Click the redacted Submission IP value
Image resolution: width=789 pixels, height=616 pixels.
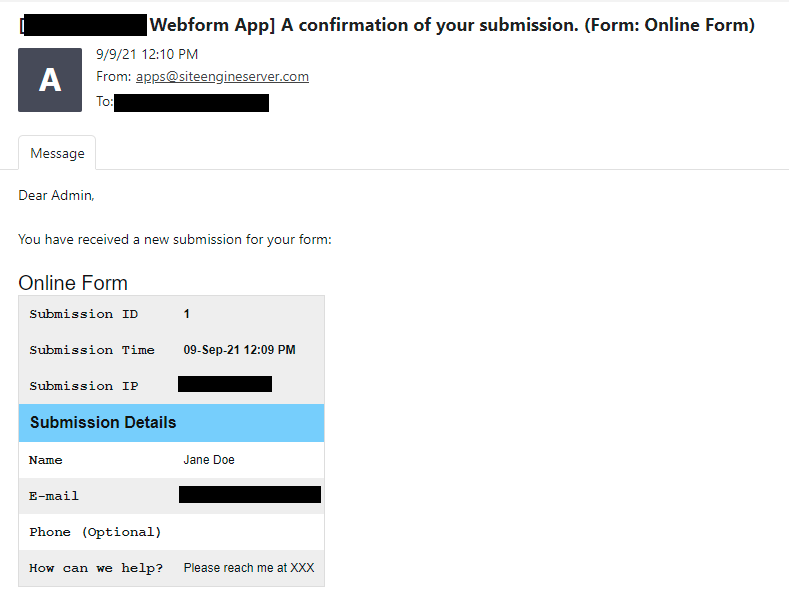click(x=225, y=384)
